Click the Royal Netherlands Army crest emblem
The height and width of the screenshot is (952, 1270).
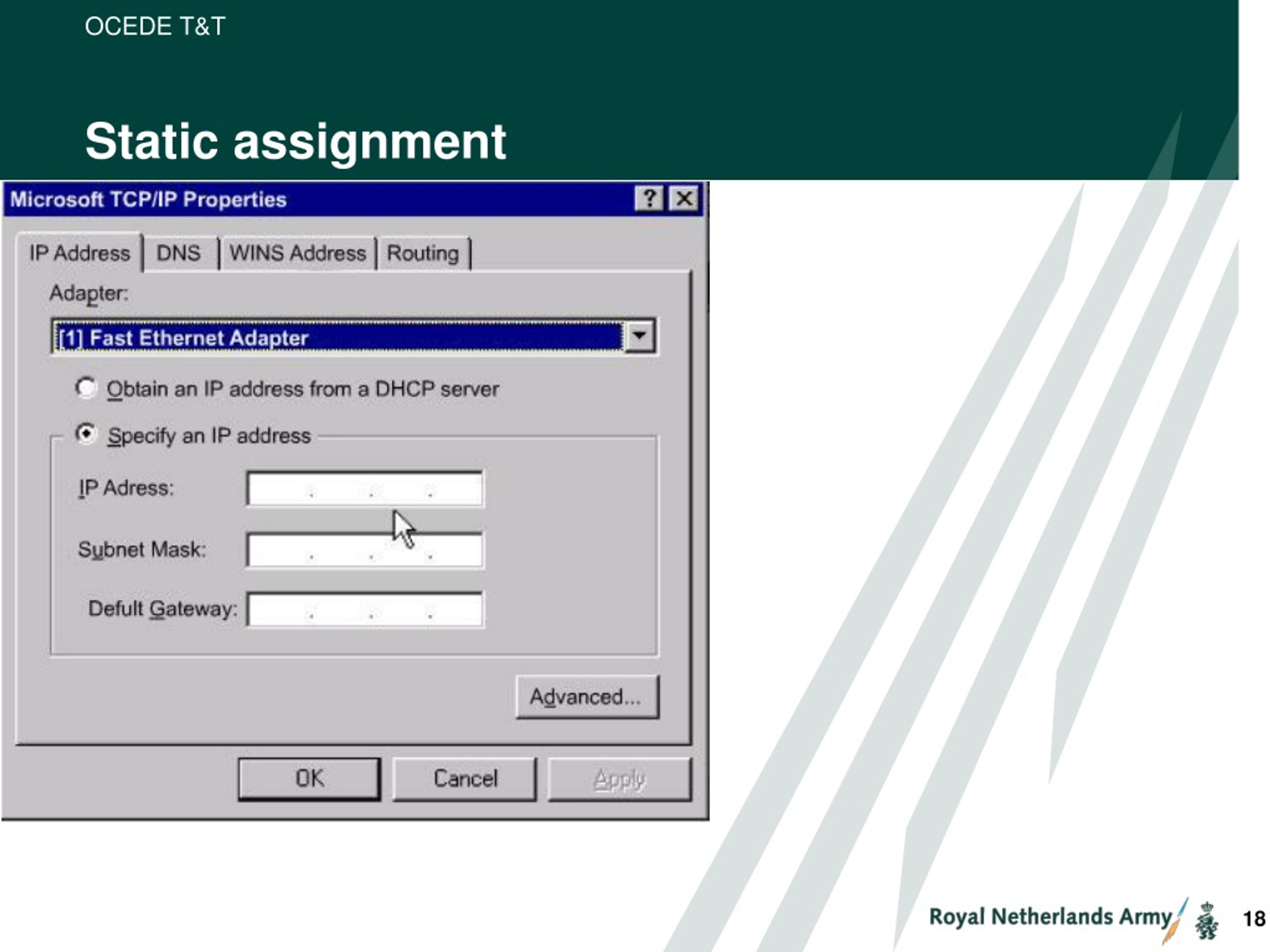pyautogui.click(x=1206, y=920)
